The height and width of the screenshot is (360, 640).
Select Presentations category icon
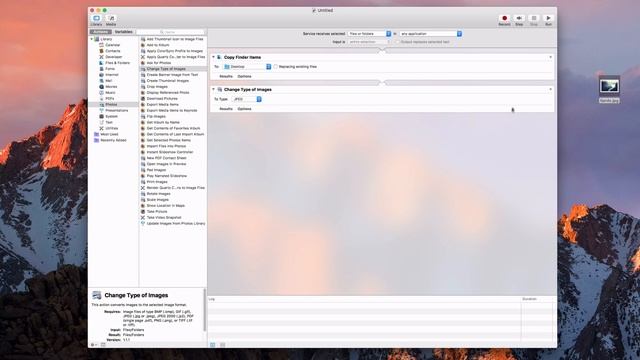[x=102, y=110]
